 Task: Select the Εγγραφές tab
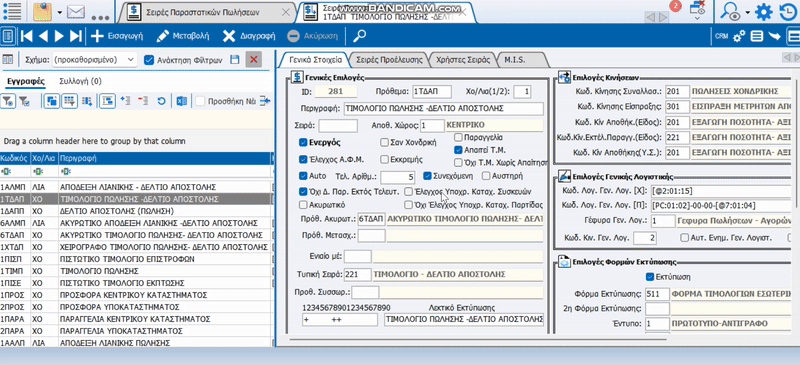pos(26,81)
